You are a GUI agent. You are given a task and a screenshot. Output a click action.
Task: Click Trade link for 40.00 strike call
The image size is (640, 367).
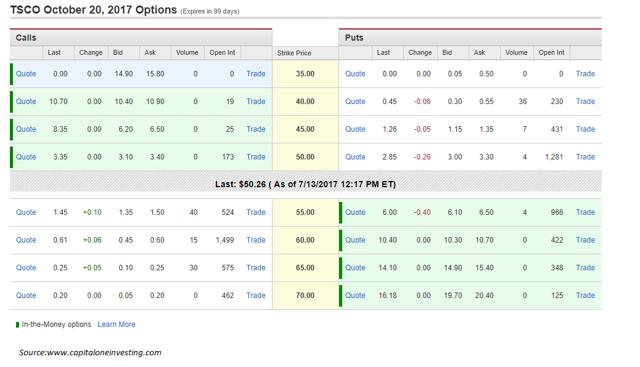pos(256,101)
